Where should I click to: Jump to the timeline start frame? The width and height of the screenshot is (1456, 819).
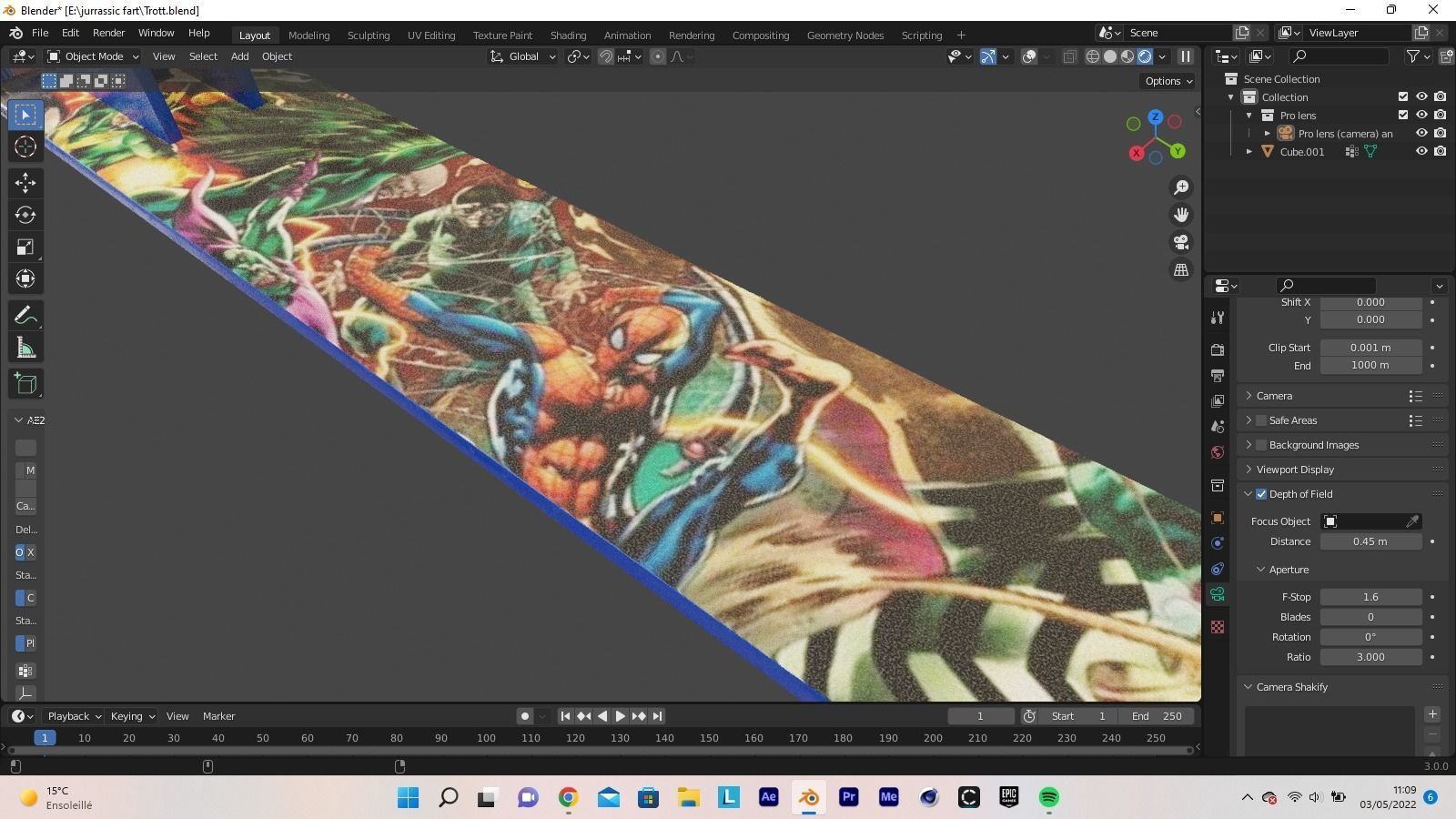pos(565,716)
